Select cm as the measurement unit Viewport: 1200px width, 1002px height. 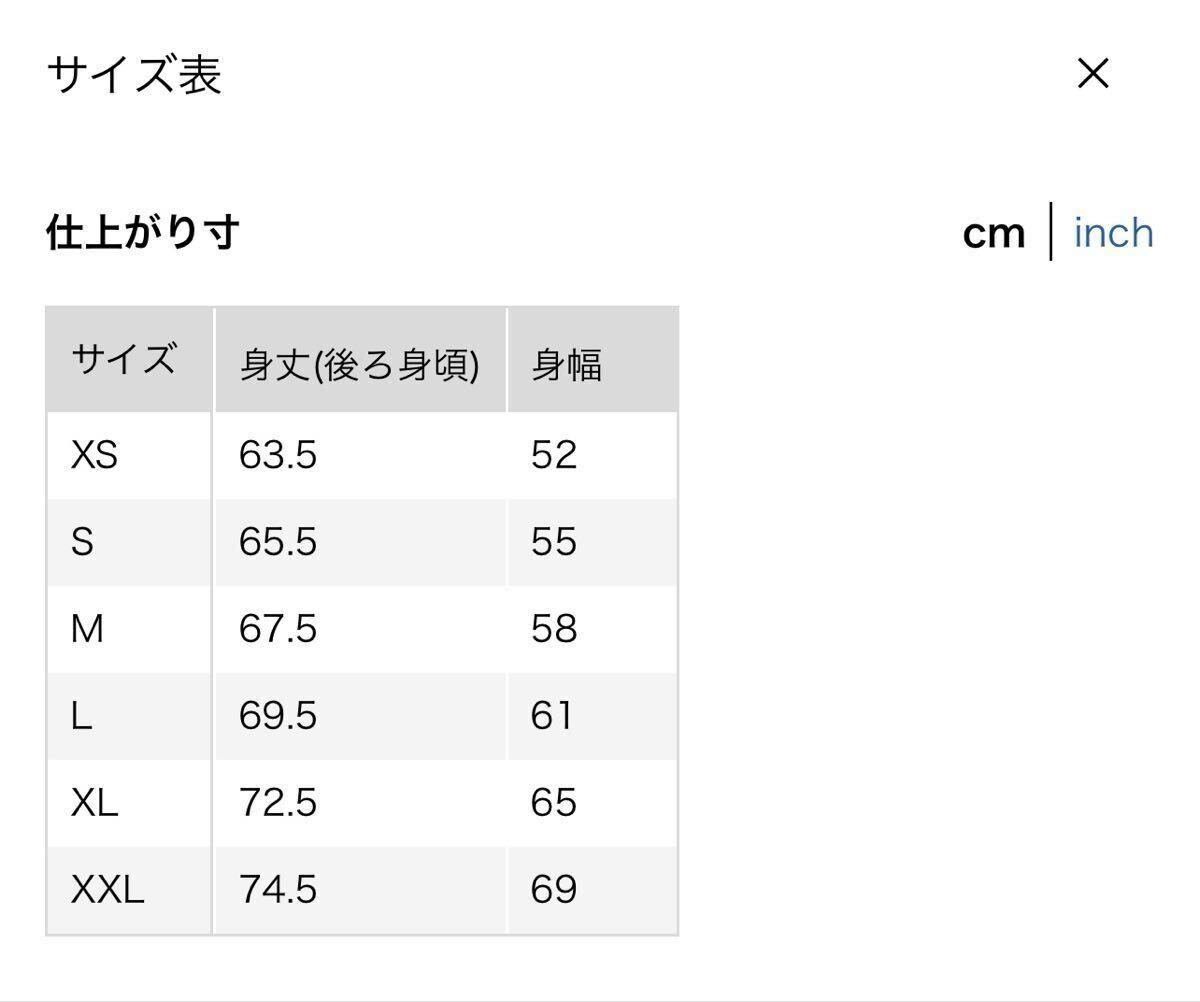(x=994, y=233)
